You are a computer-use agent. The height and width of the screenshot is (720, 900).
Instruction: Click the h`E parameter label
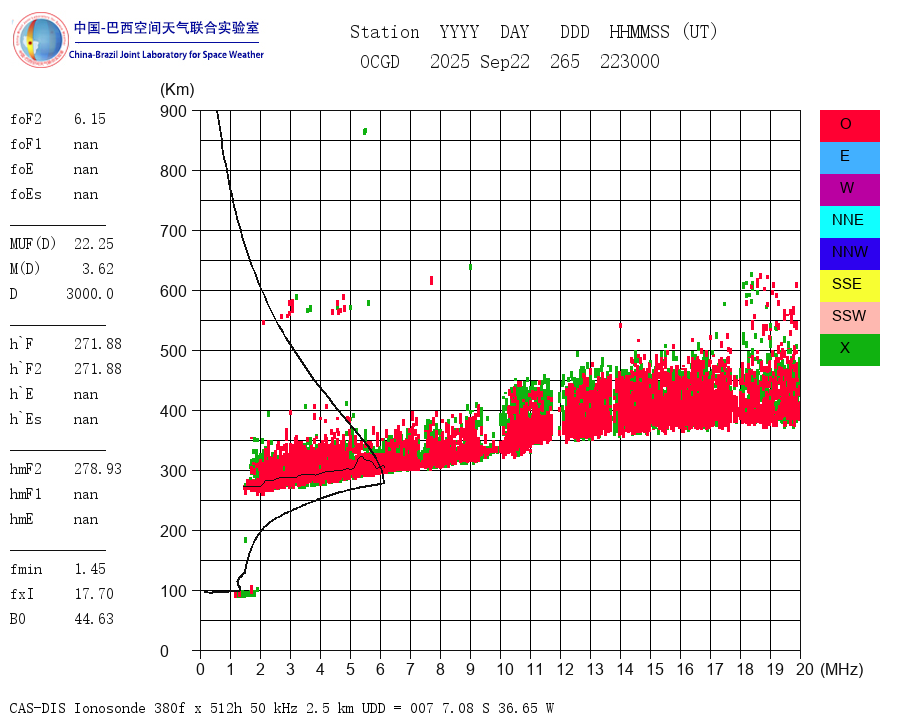(22, 394)
